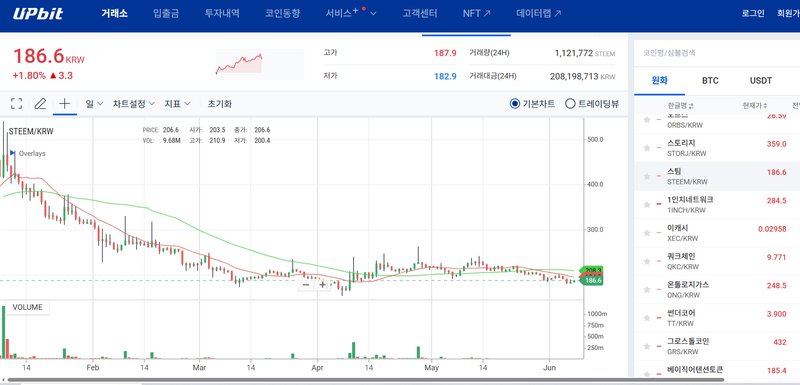Image resolution: width=800 pixels, height=385 pixels.
Task: Click the VOLUME label button
Action: 28,307
